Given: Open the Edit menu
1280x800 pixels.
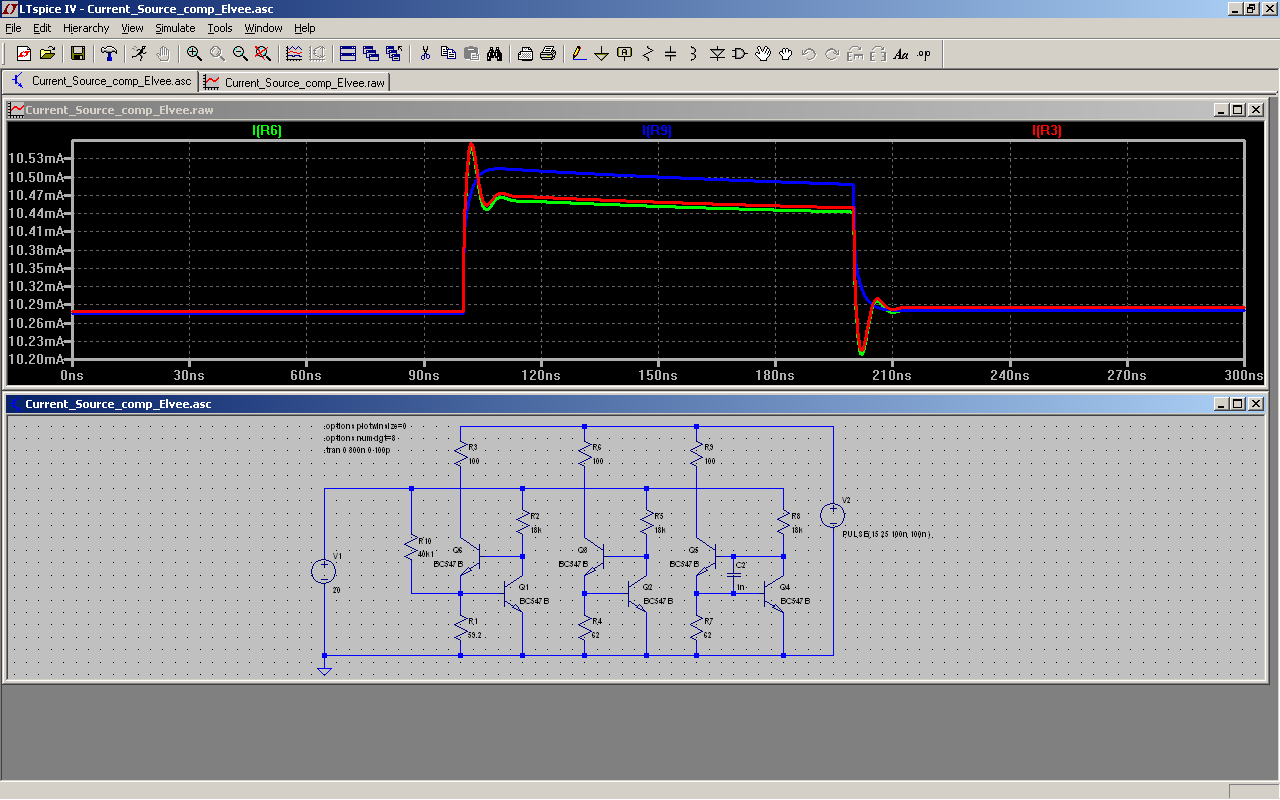Looking at the screenshot, I should click(x=42, y=28).
